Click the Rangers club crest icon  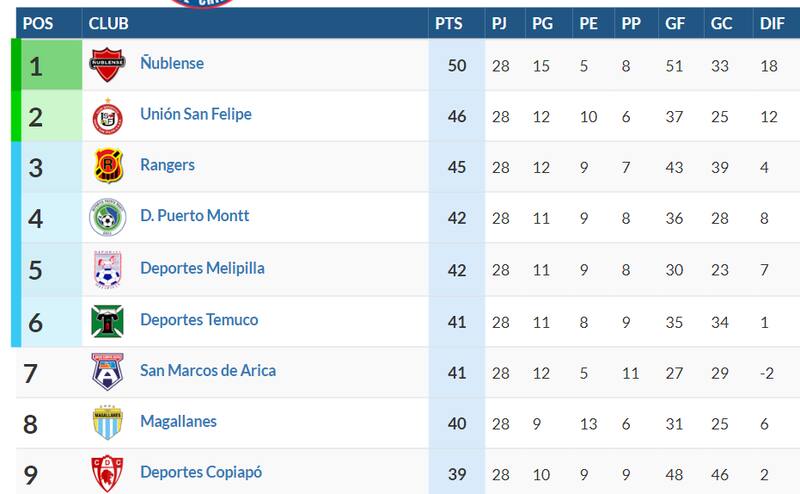pyautogui.click(x=107, y=166)
